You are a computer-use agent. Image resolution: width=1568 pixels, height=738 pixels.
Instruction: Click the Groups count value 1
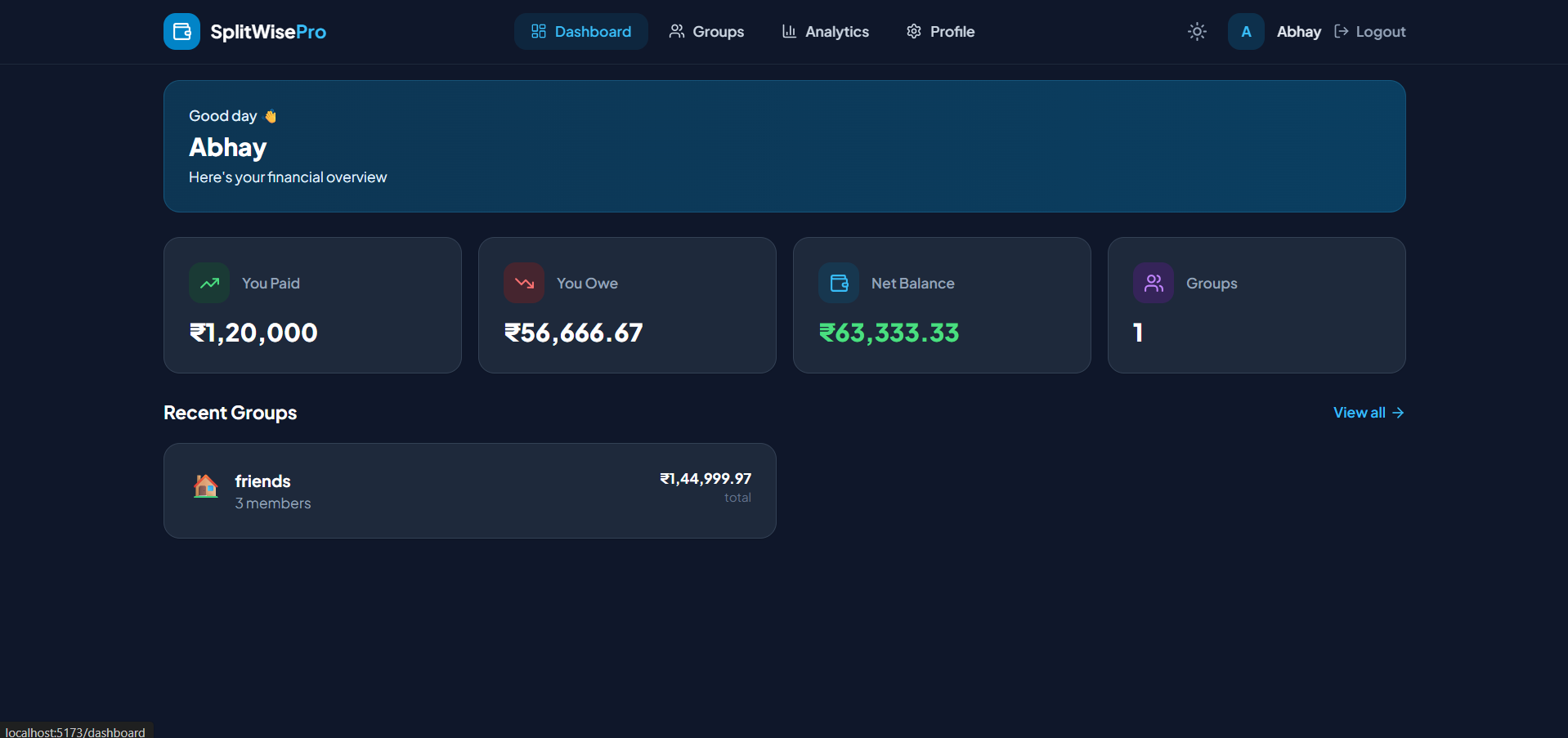point(1138,333)
